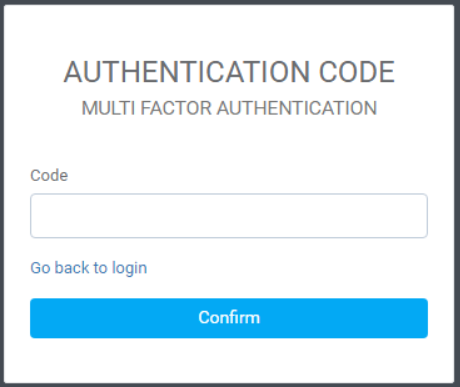The image size is (460, 387).
Task: Click the Confirm button
Action: [229, 318]
